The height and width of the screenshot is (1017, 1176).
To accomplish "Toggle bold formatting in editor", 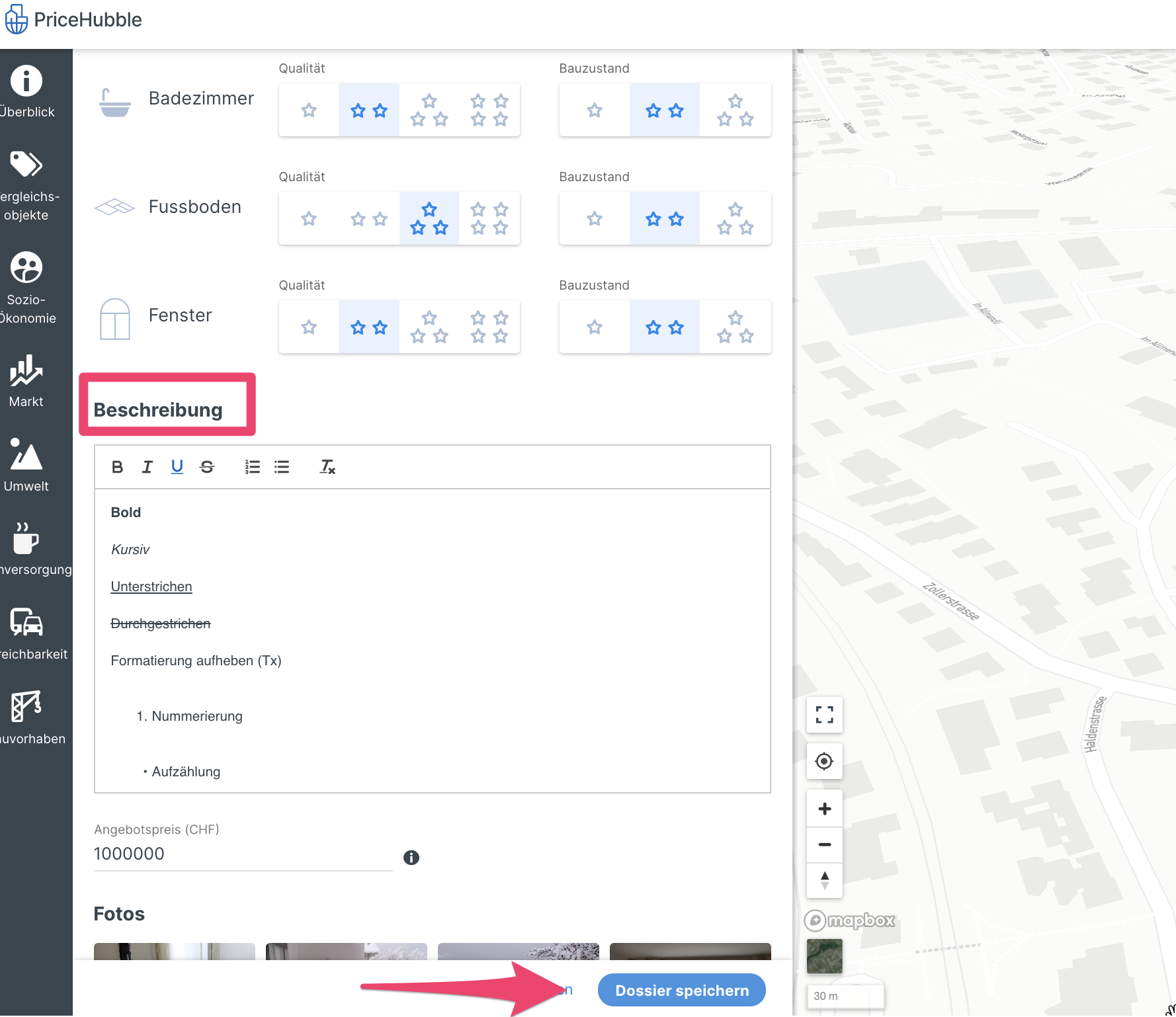I will click(117, 467).
